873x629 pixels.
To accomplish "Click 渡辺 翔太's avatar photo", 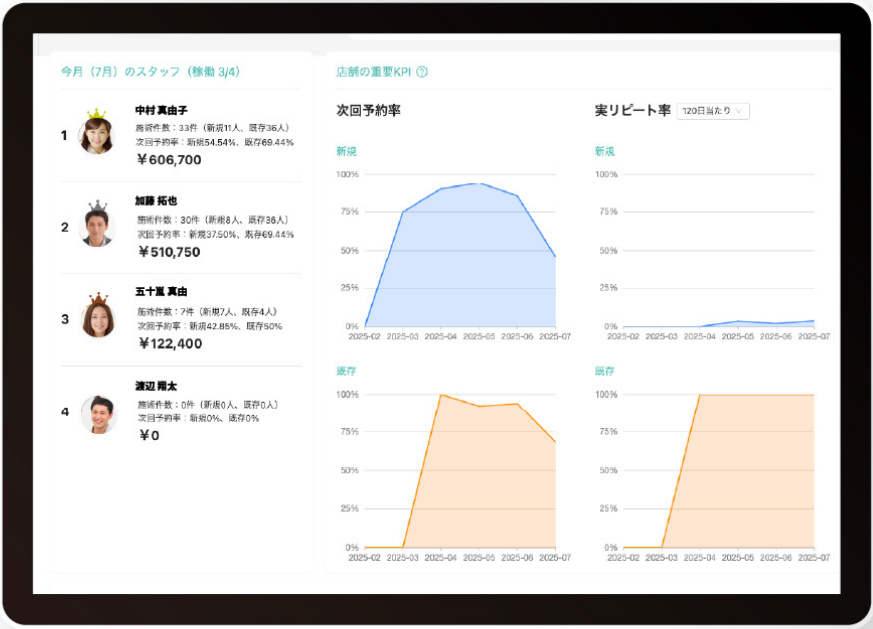I will tap(98, 413).
